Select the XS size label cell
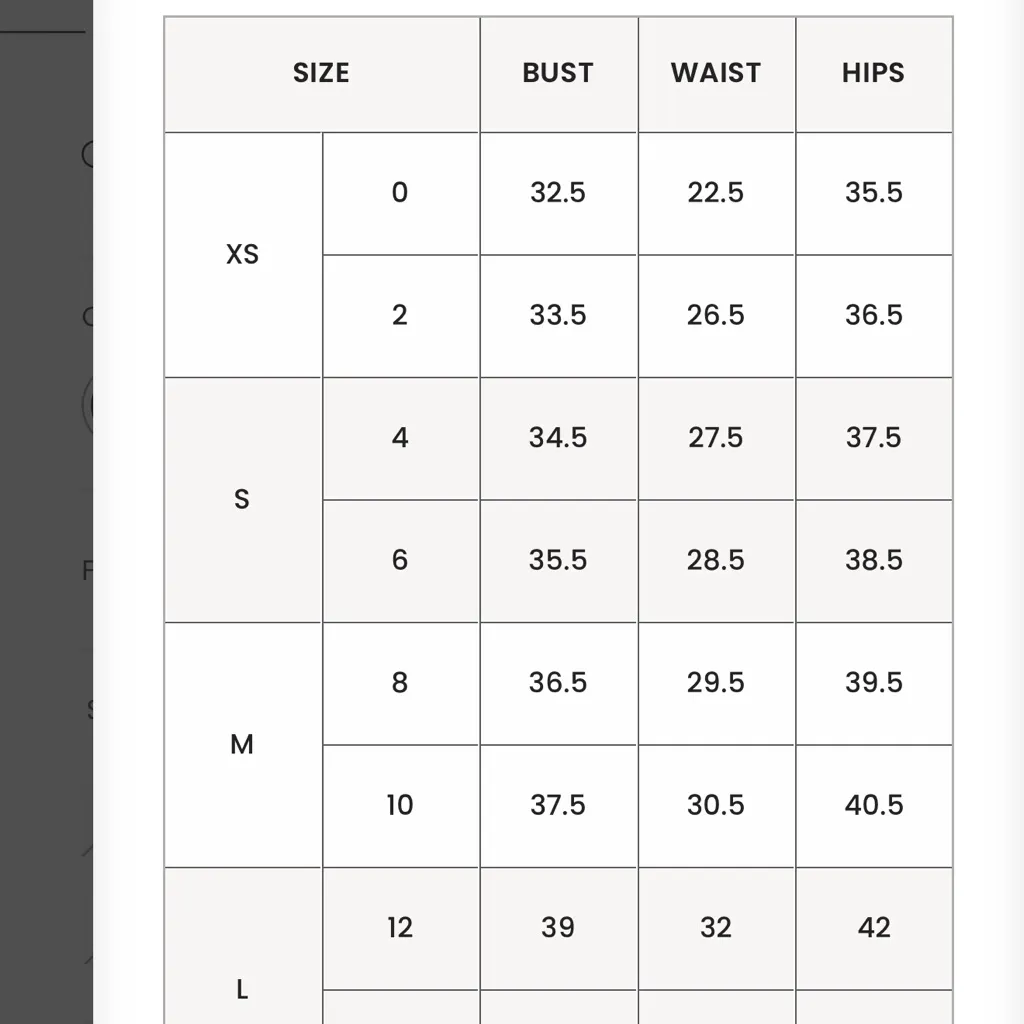 [x=242, y=255]
